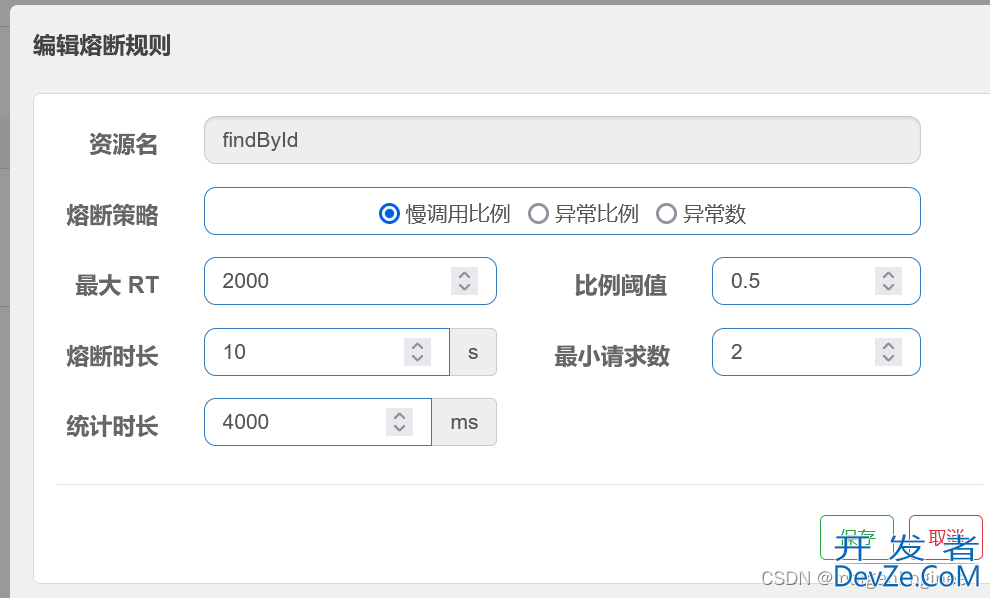Click the 最小请求数 label
The width and height of the screenshot is (990, 598).
point(612,356)
